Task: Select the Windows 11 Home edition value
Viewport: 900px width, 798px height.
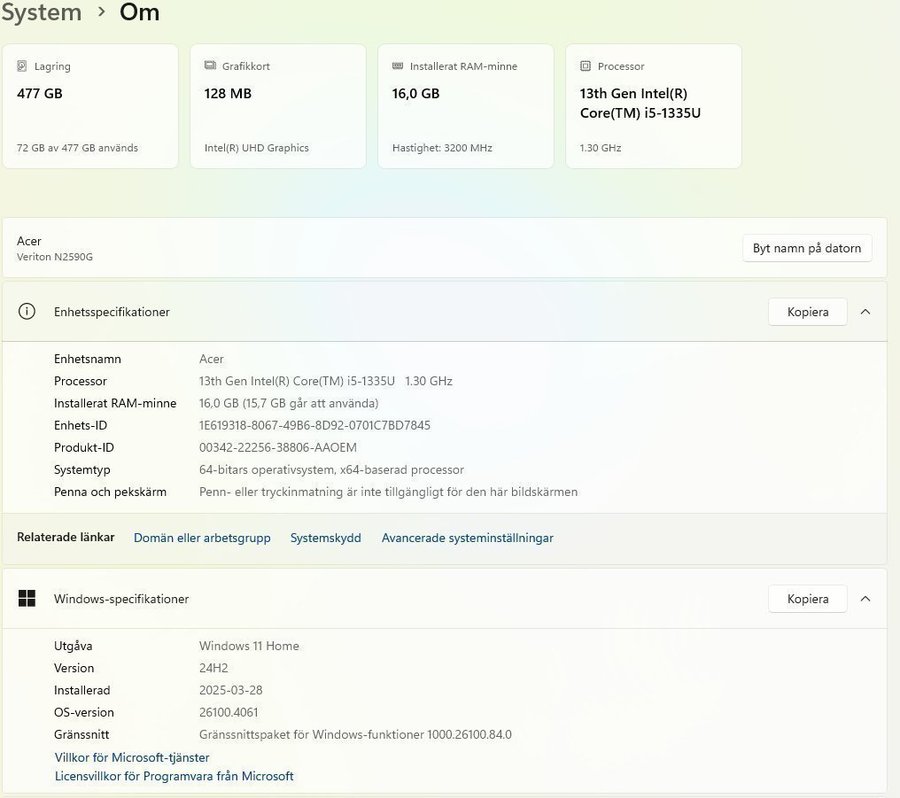Action: pos(249,646)
